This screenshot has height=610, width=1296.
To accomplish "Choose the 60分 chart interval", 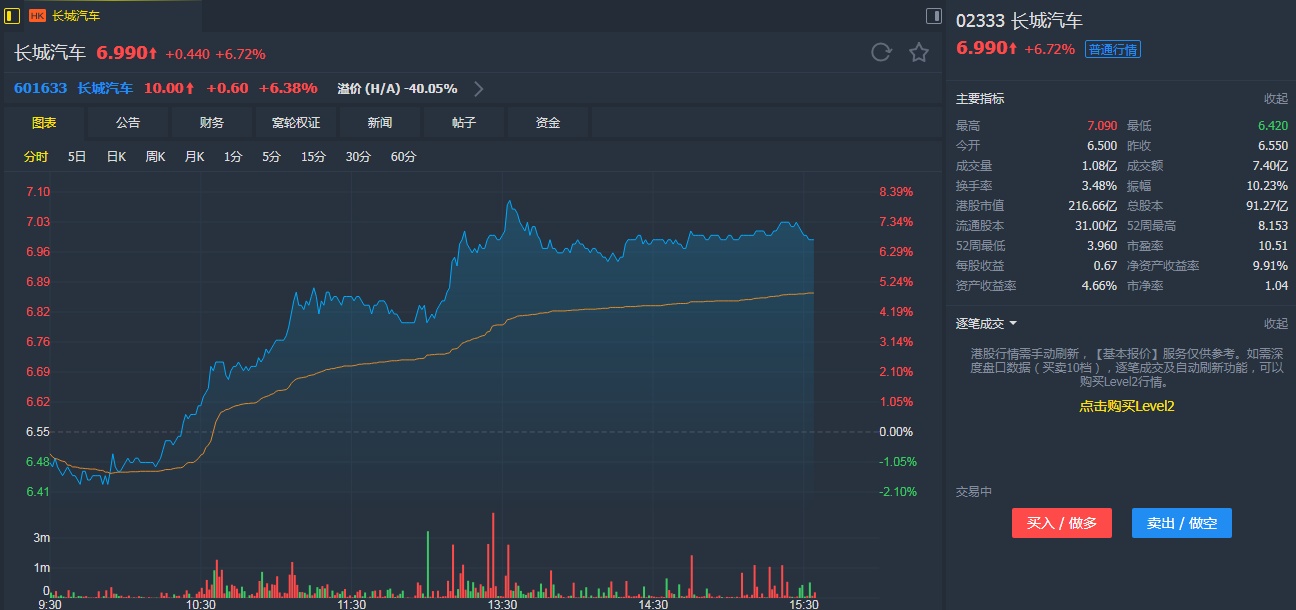I will coord(403,157).
